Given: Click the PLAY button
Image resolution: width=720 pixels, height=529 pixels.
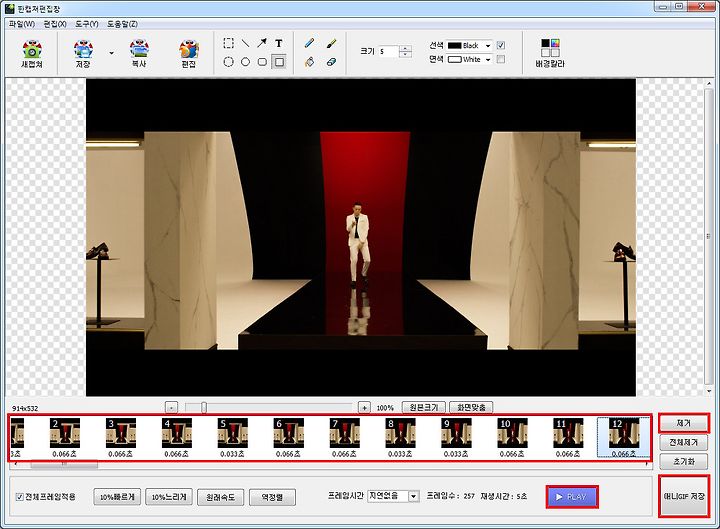Looking at the screenshot, I should click(x=572, y=497).
